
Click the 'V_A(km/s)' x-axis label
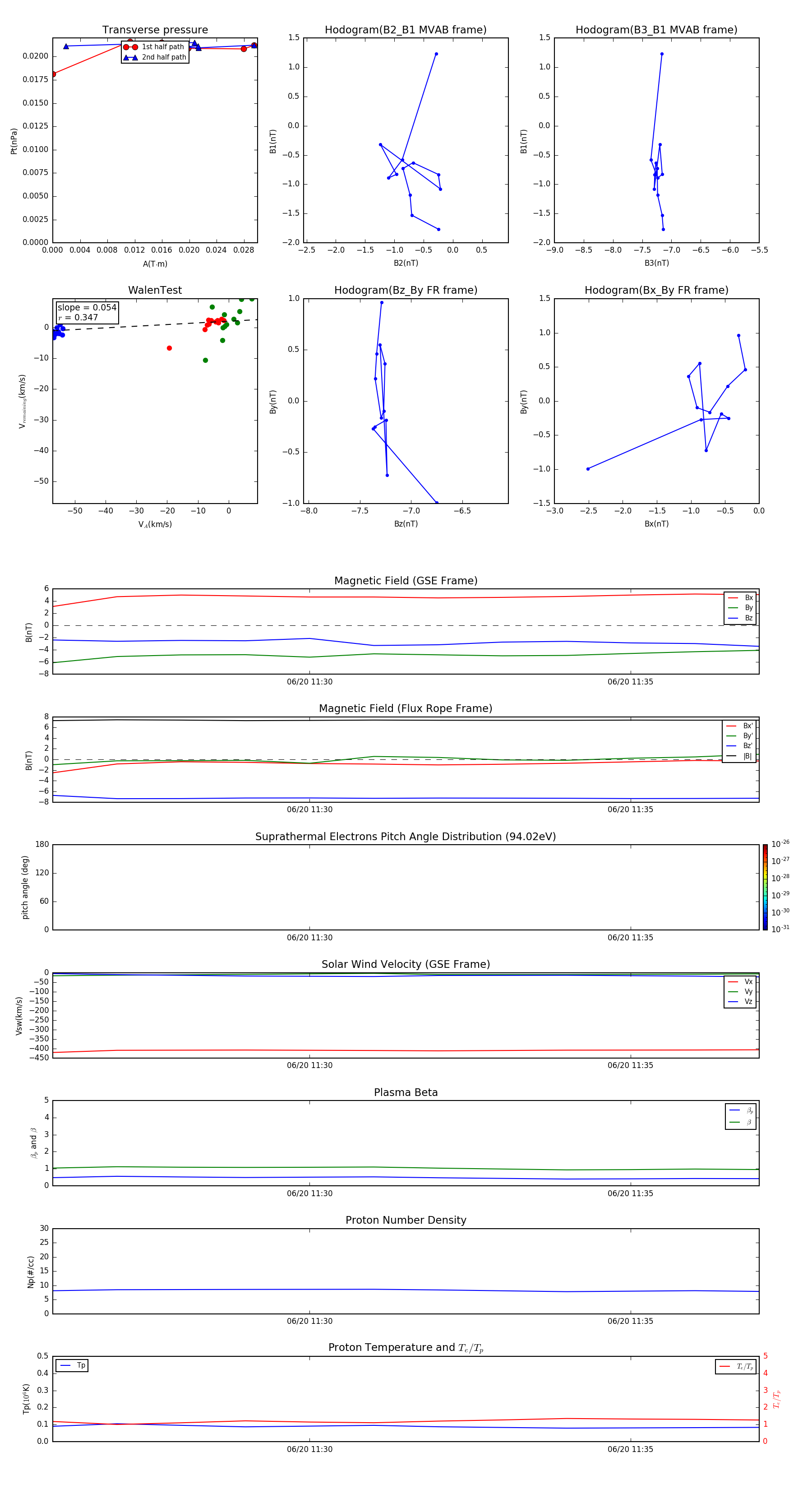click(x=155, y=525)
